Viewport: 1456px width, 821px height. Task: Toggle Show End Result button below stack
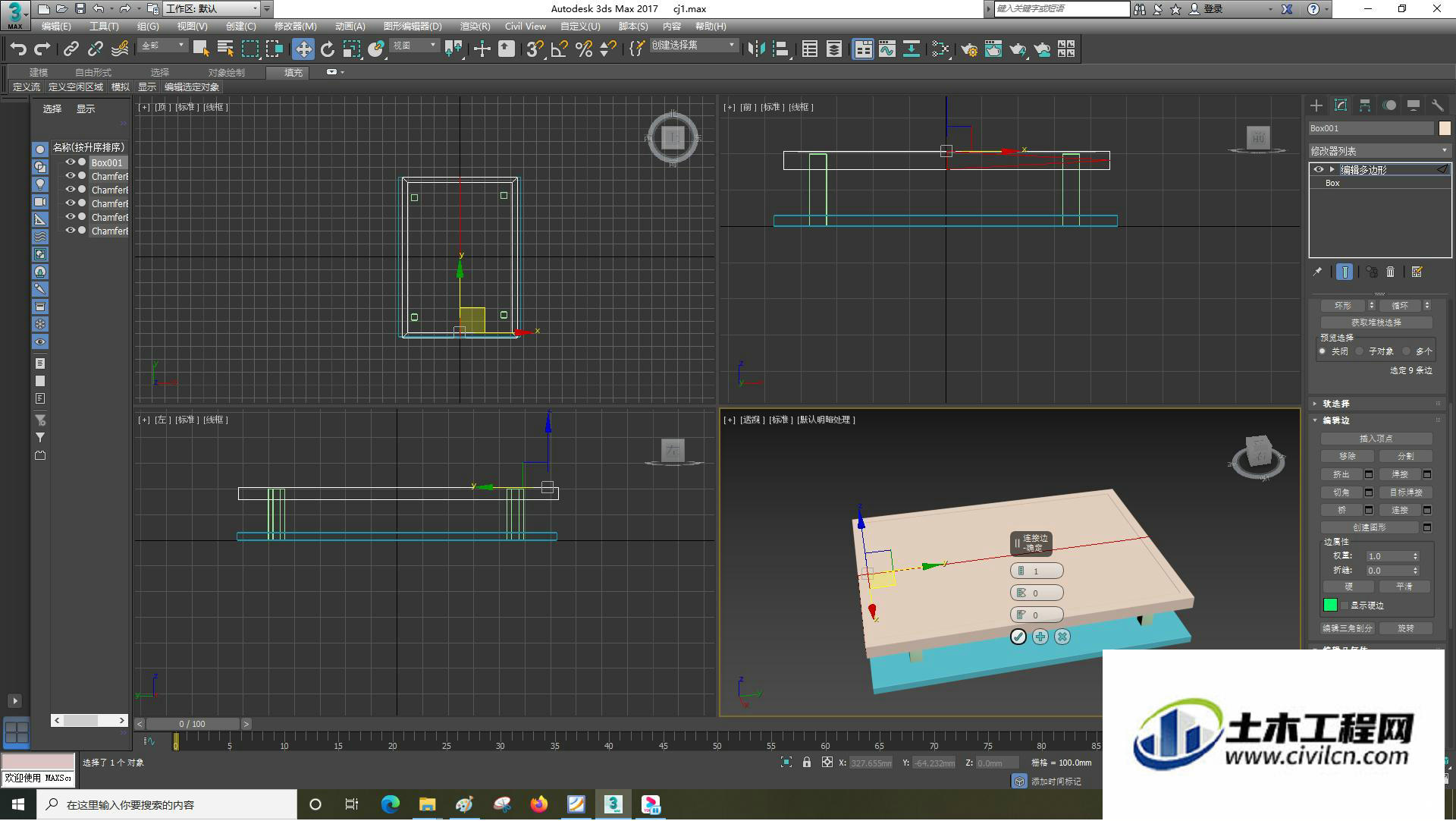coord(1345,272)
